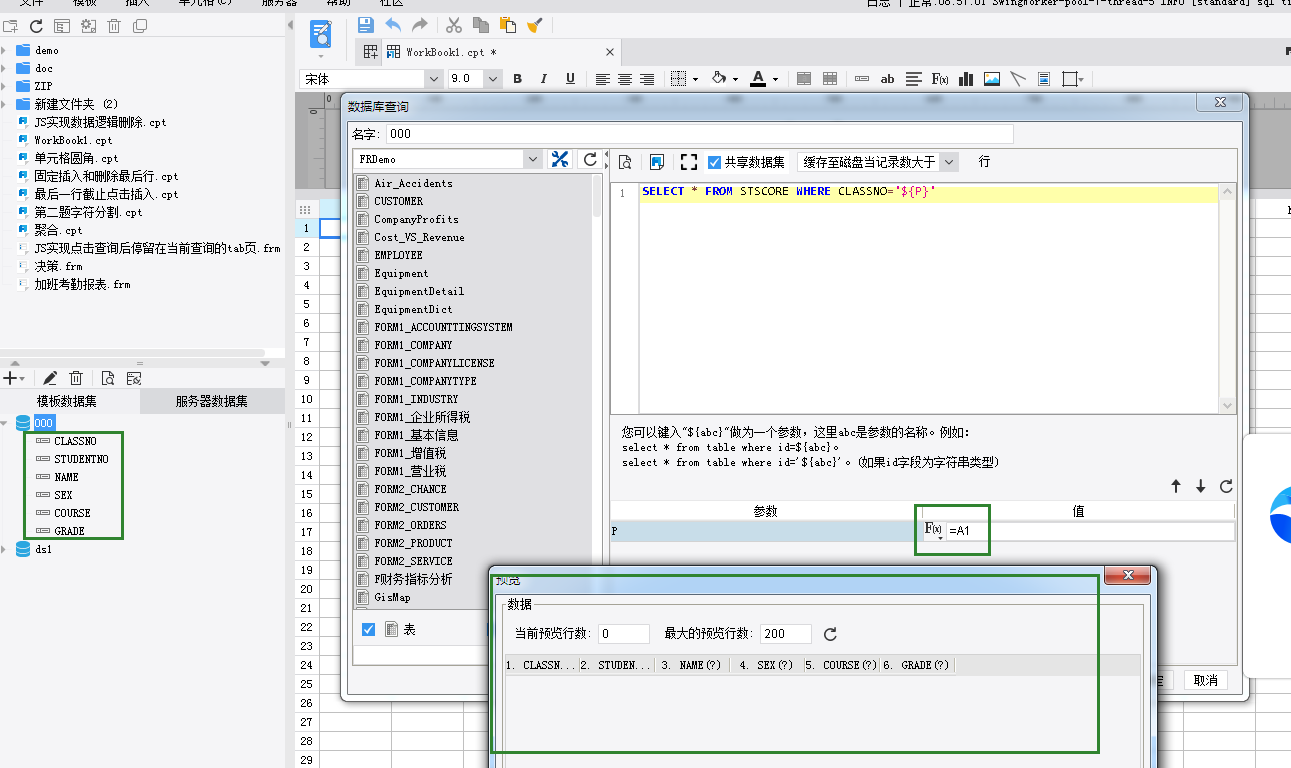This screenshot has width=1291, height=768.
Task: Toggle Italic formatting
Action: 544,79
